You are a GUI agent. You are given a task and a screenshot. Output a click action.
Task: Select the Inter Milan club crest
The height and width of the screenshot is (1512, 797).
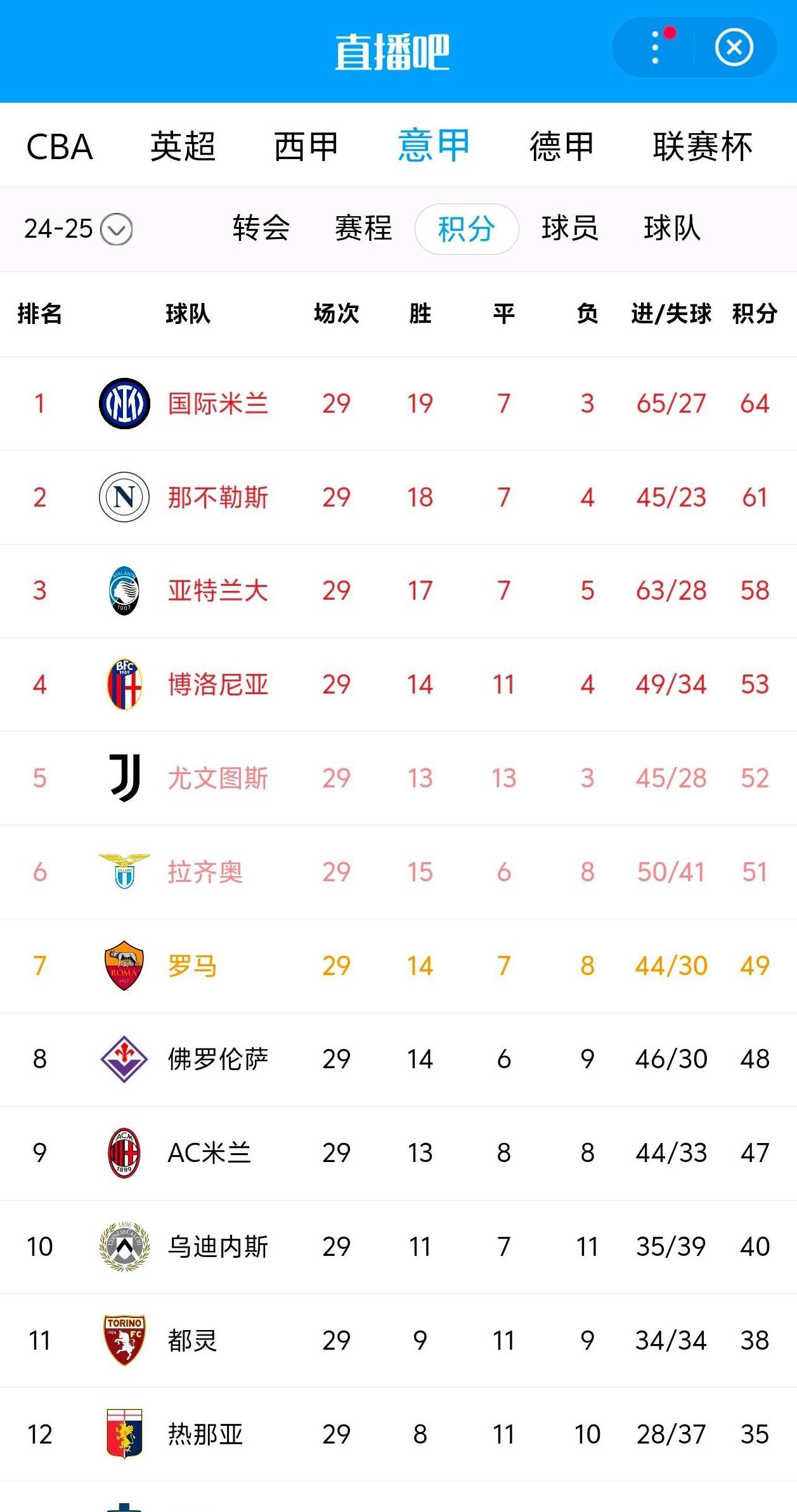coord(123,404)
